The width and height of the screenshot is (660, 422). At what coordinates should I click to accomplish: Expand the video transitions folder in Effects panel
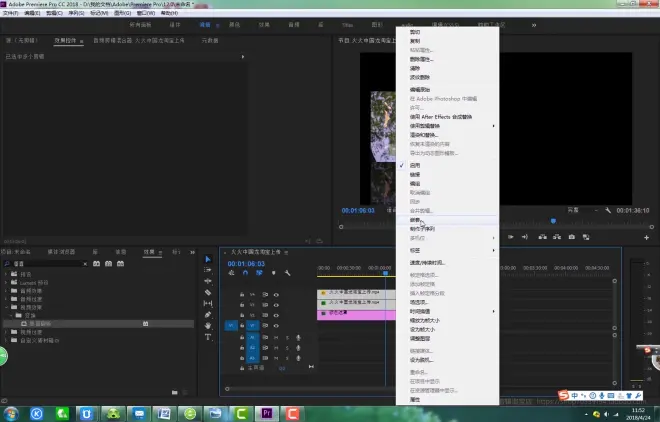(6, 332)
